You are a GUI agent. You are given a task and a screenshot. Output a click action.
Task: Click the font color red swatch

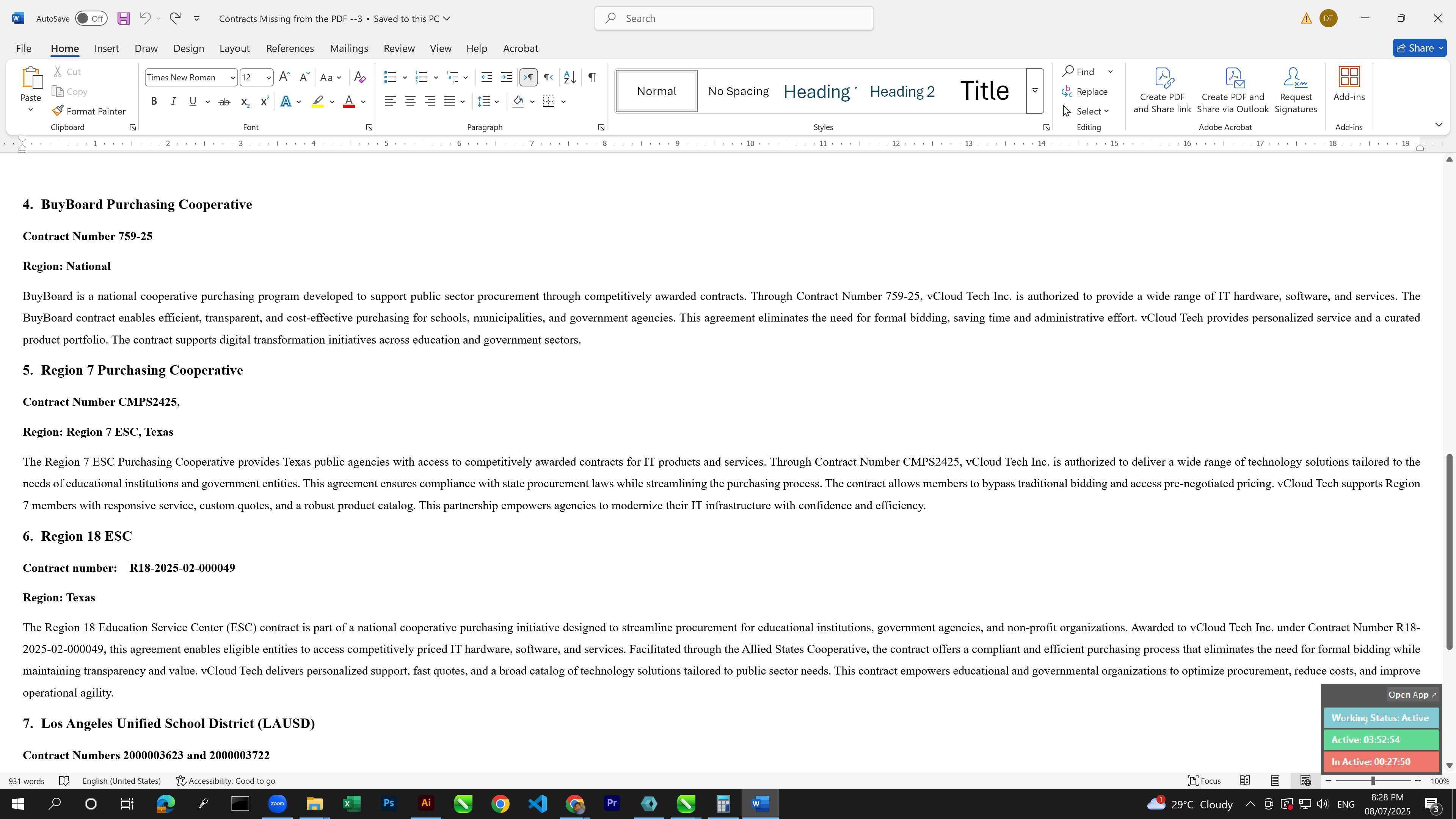[x=349, y=102]
